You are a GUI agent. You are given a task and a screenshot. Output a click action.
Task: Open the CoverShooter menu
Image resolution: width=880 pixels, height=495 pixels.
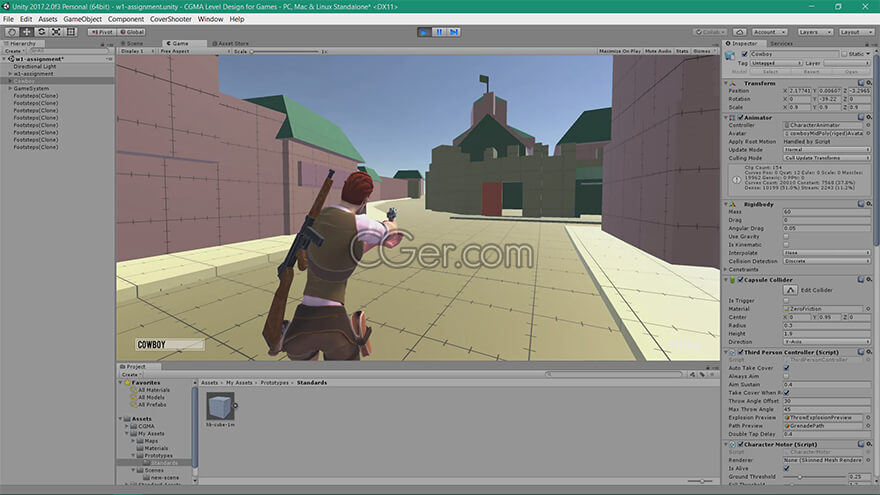171,19
